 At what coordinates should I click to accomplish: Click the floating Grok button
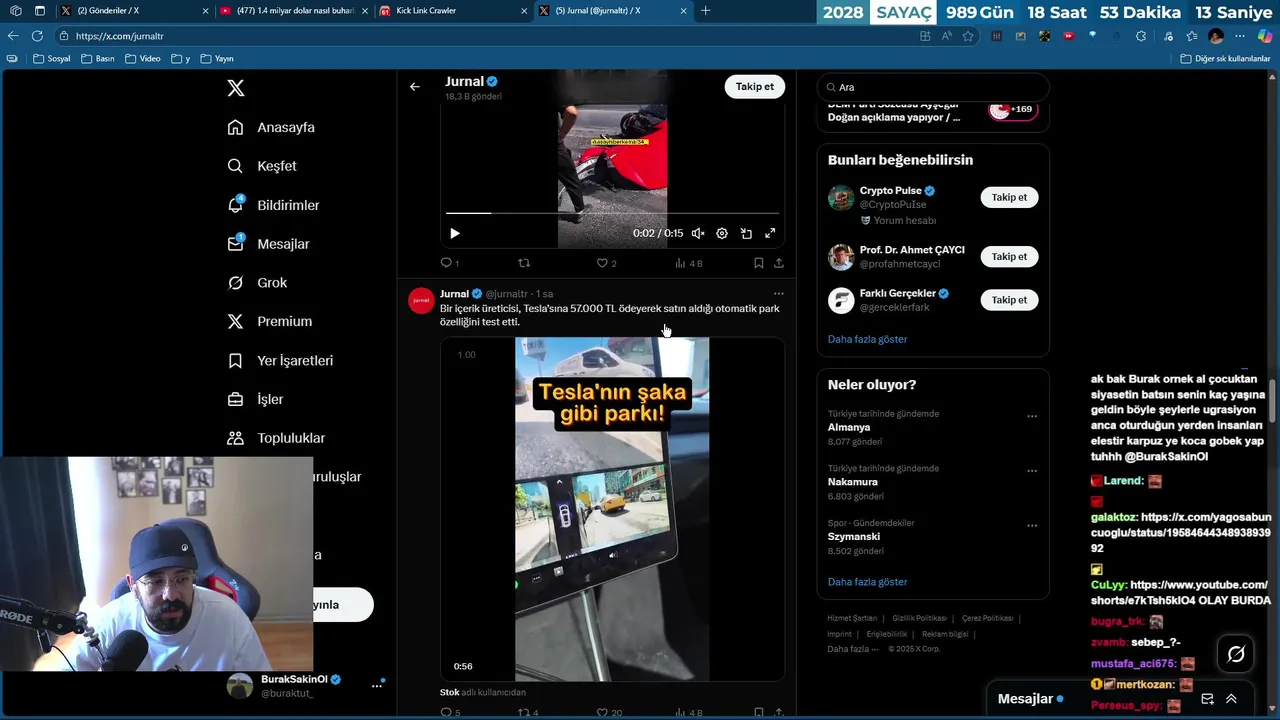[1236, 654]
